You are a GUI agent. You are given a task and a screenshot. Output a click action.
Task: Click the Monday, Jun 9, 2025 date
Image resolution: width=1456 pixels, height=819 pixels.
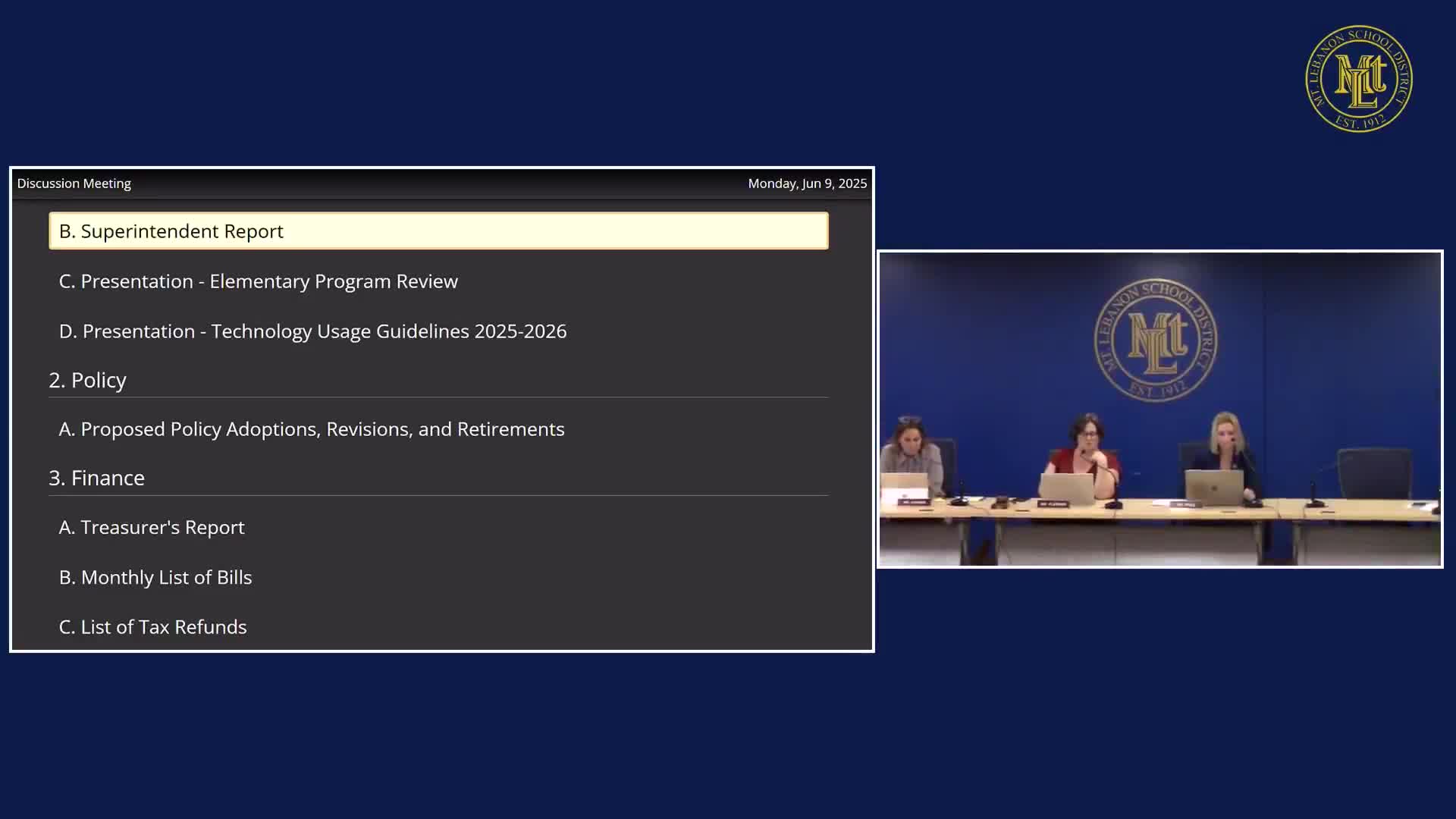807,184
